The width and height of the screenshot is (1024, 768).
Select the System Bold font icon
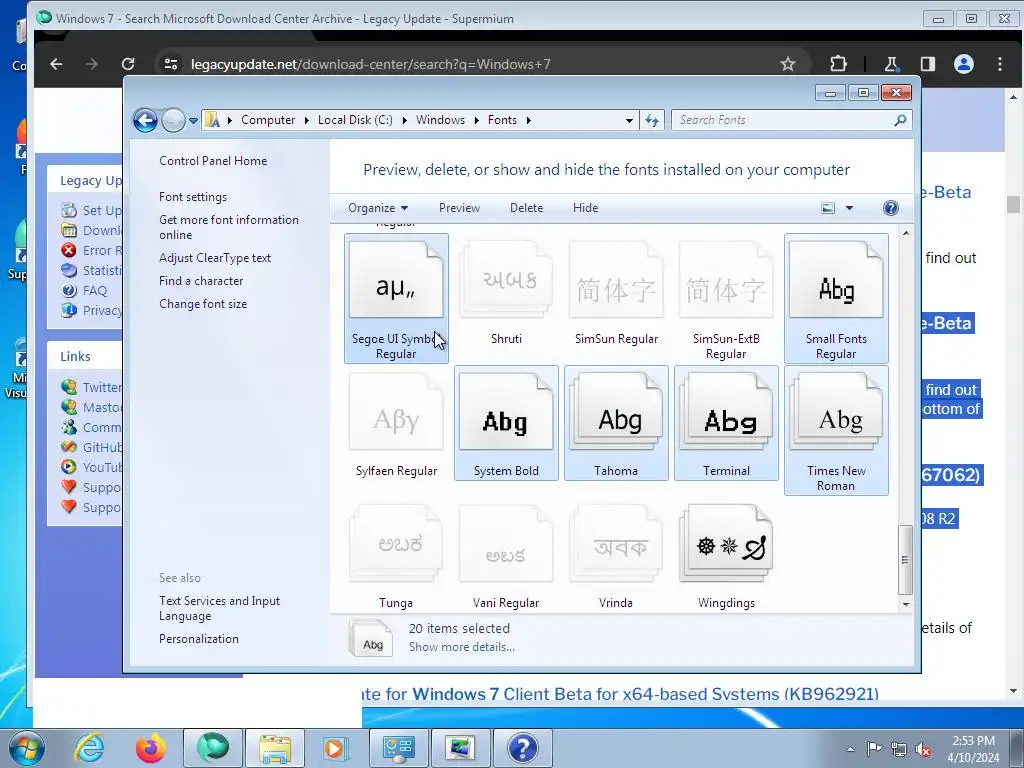[506, 423]
